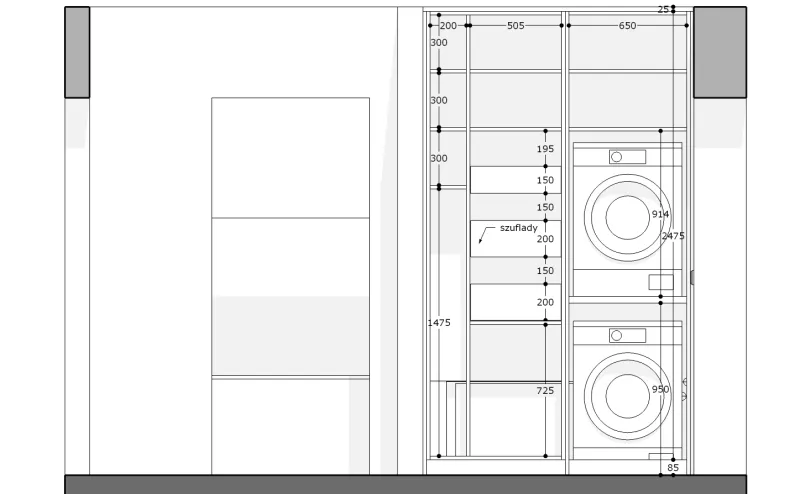800x494 pixels.
Task: Select the 650 width dimension label
Action: pos(627,26)
